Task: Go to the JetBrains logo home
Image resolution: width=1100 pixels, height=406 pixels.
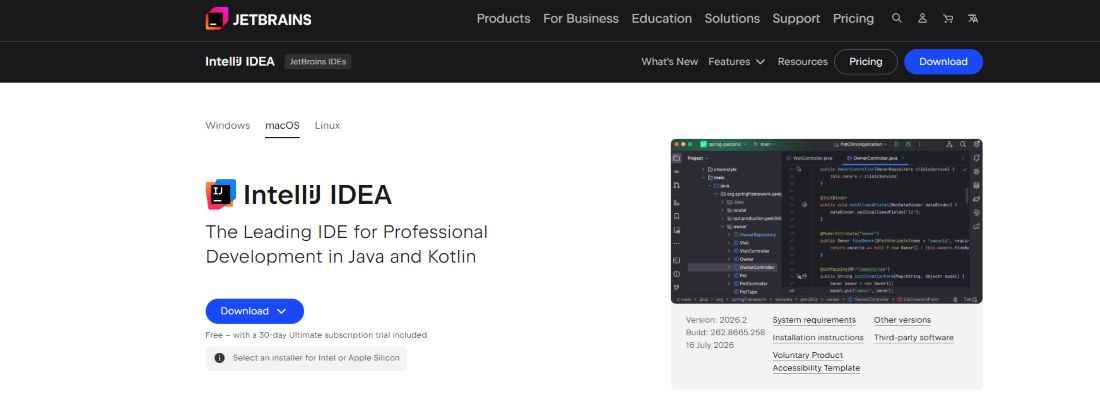Action: click(x=258, y=19)
